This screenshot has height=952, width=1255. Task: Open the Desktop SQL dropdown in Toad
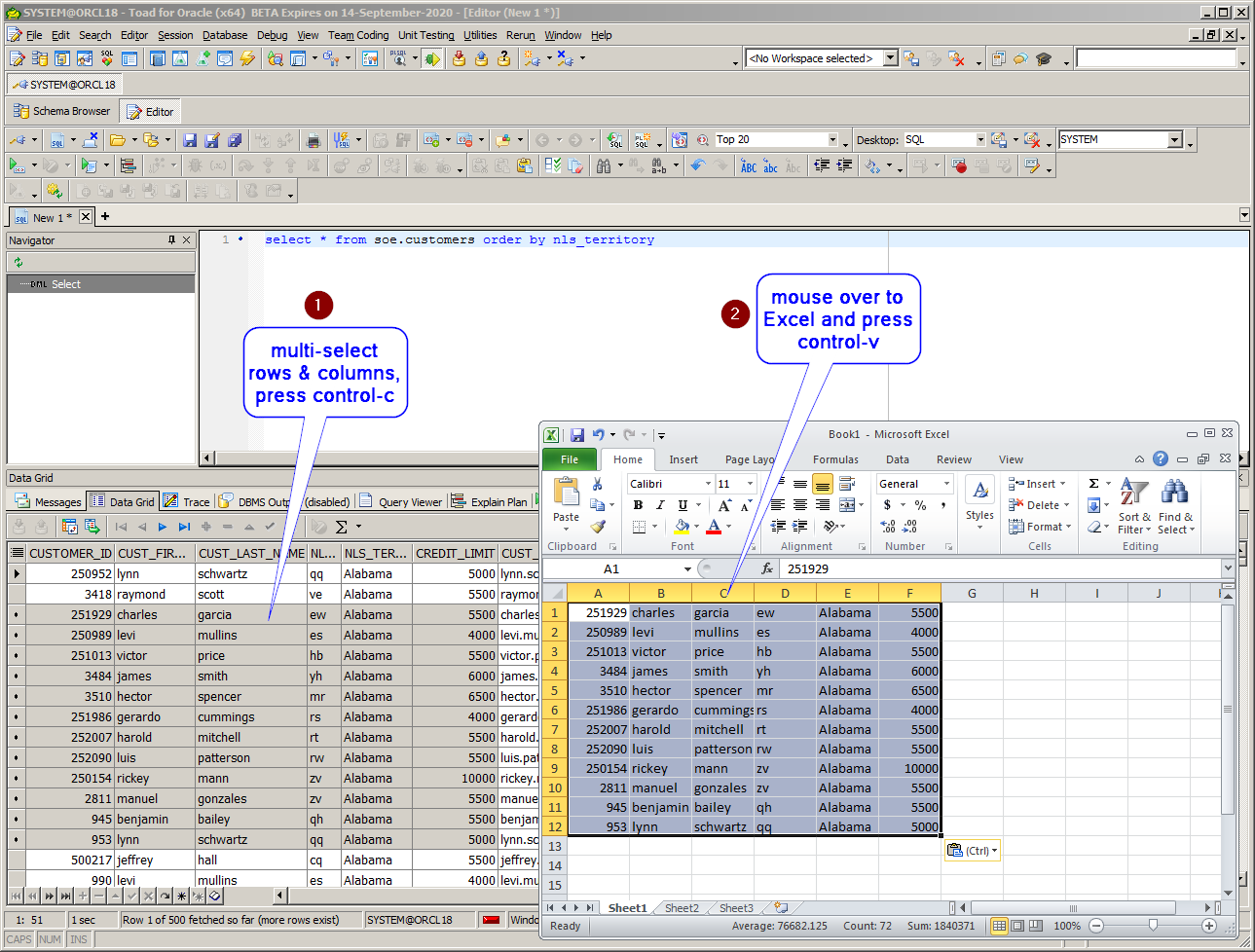point(980,140)
